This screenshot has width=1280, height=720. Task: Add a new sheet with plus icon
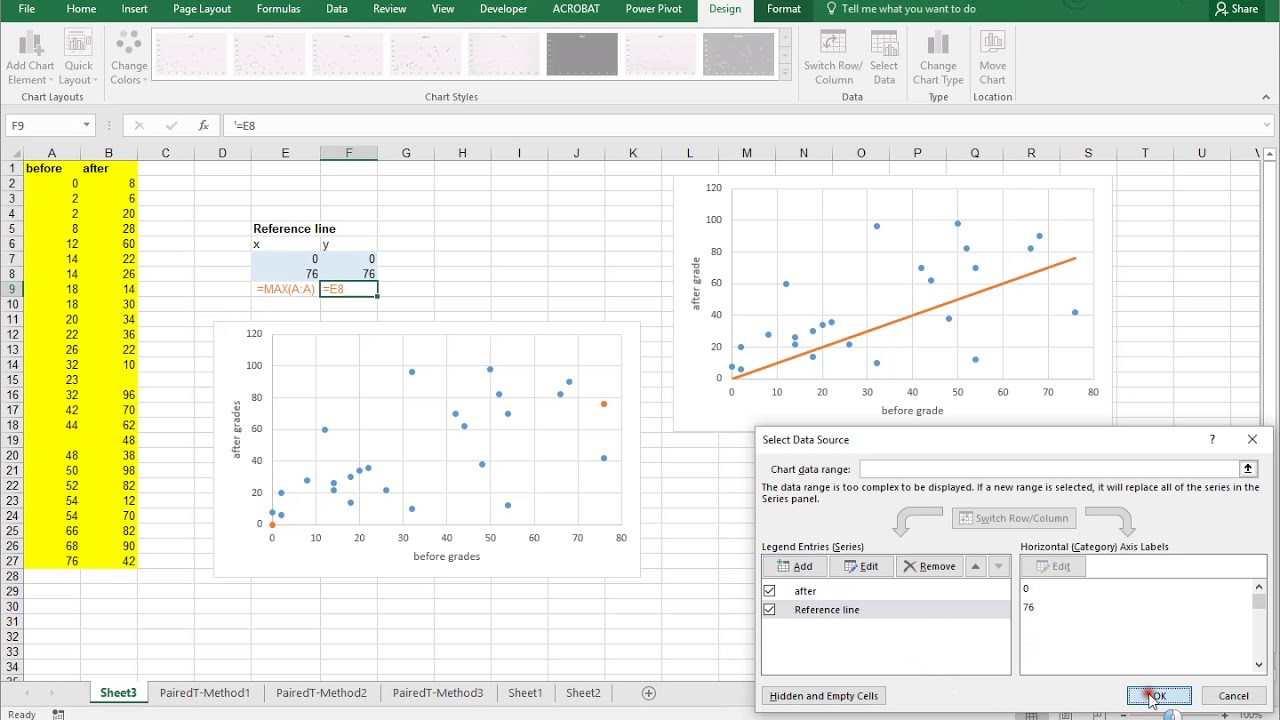pyautogui.click(x=648, y=693)
